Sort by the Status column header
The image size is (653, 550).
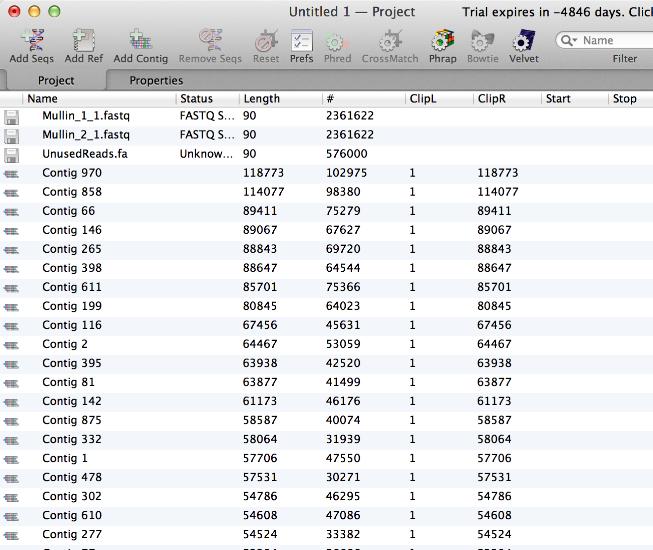(x=208, y=99)
